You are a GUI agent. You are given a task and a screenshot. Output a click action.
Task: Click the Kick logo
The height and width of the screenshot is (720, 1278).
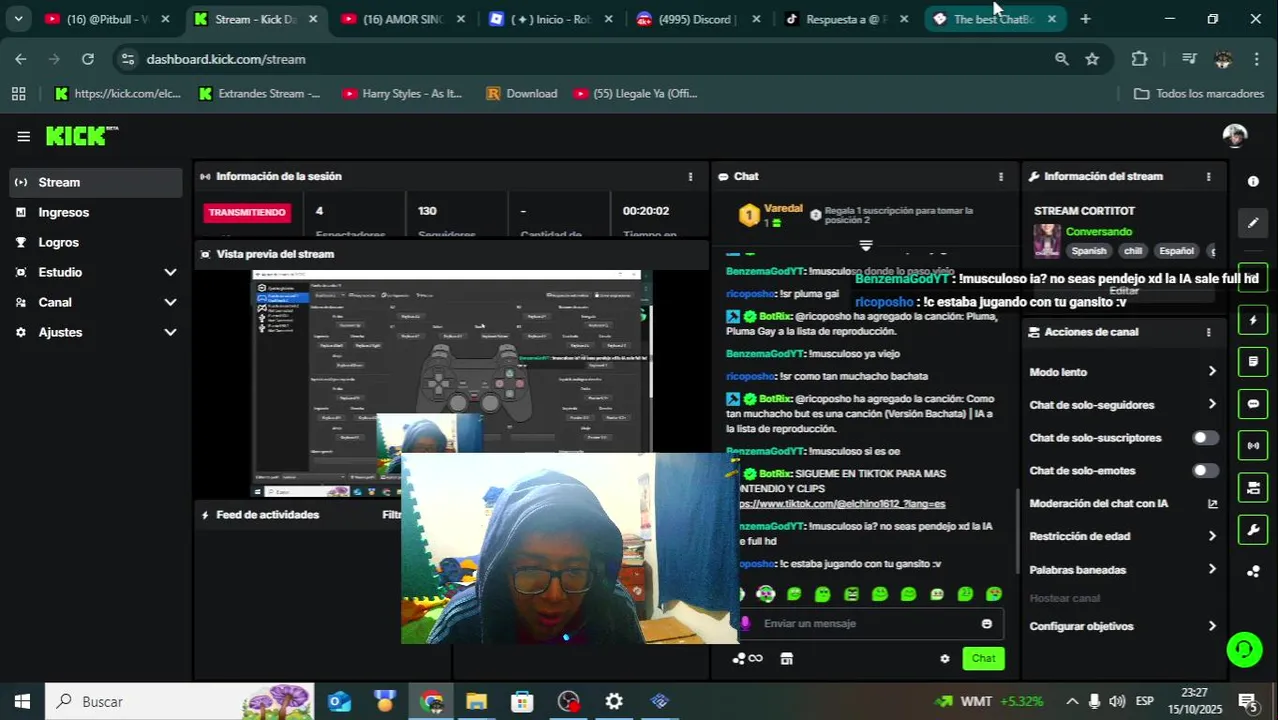pyautogui.click(x=81, y=136)
